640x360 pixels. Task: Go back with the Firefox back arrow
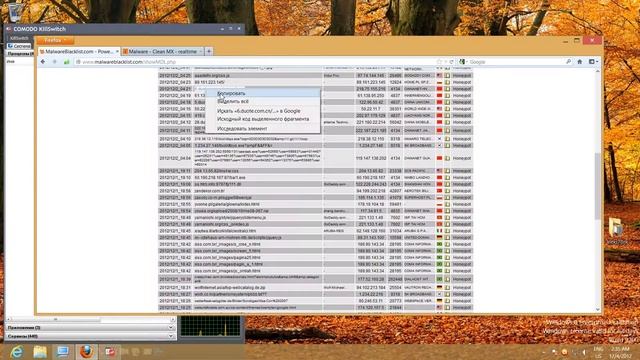click(x=43, y=62)
